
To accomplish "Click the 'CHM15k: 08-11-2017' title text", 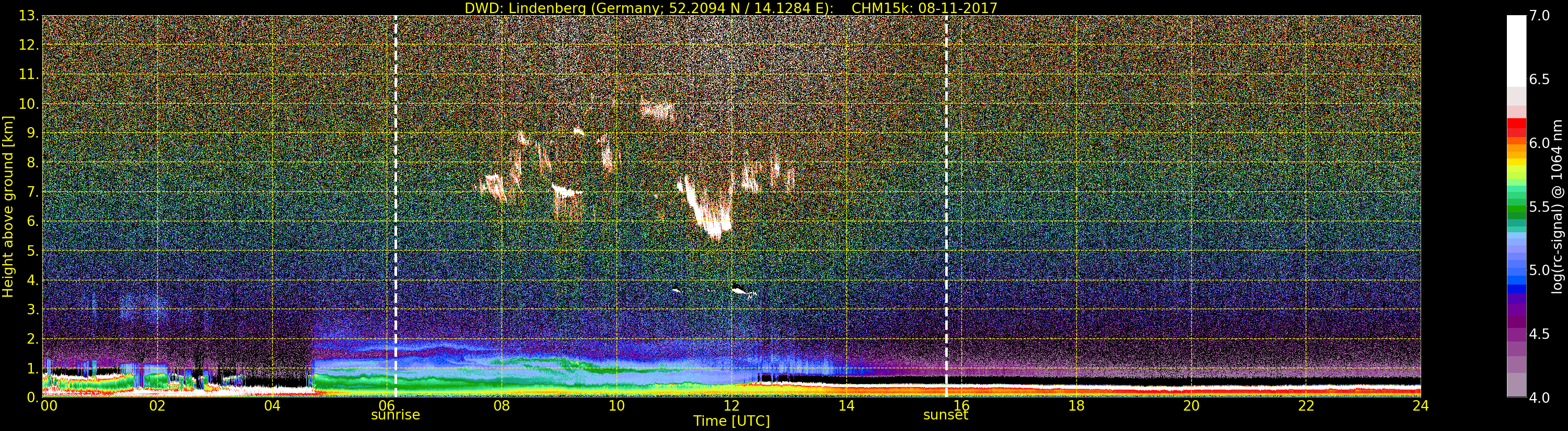I will 924,8.
